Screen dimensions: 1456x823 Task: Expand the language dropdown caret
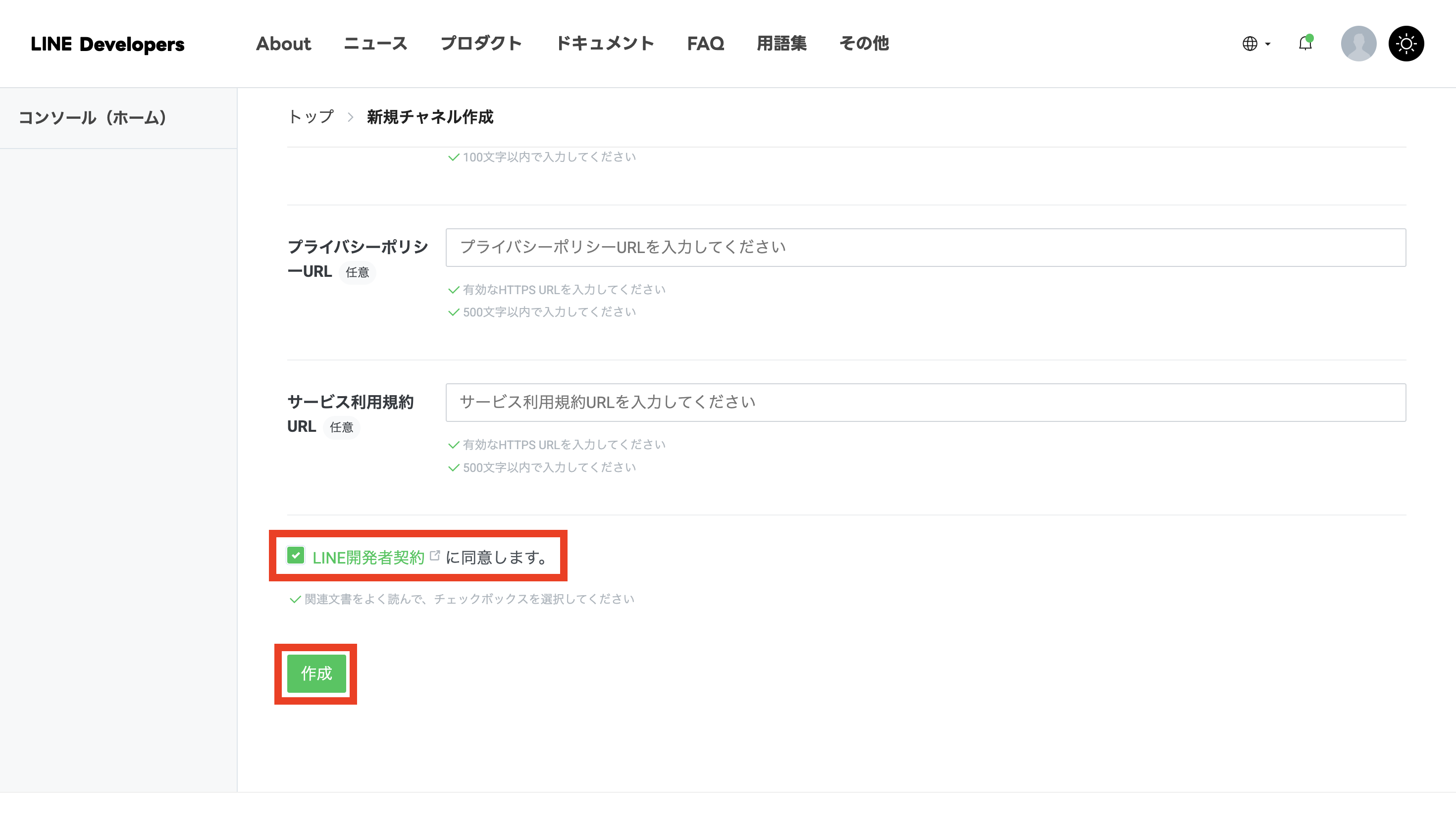1267,45
